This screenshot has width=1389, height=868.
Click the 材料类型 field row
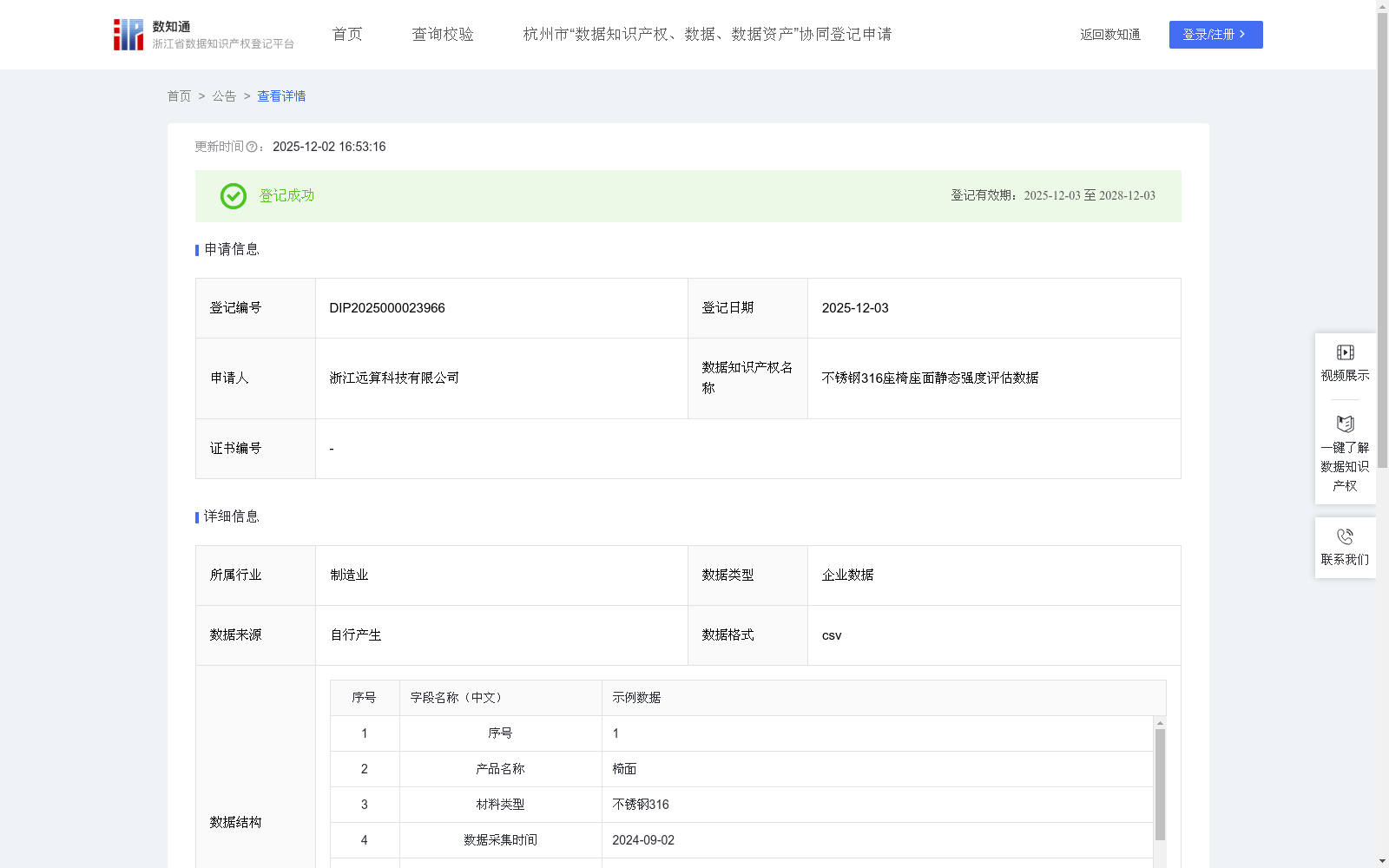(741, 805)
